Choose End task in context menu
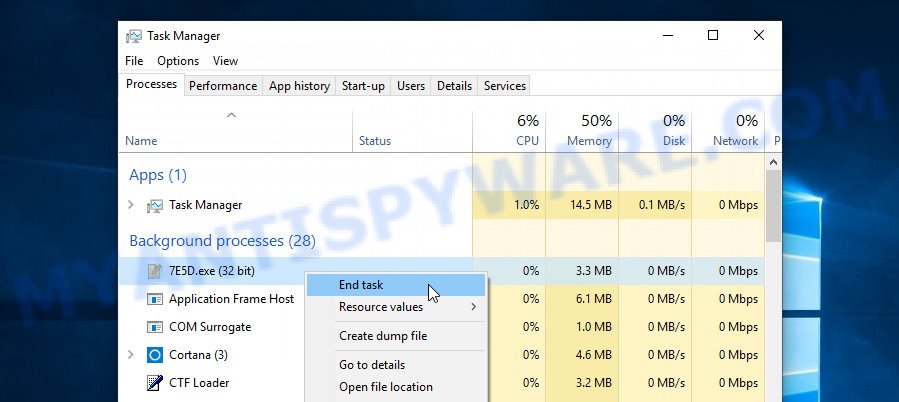The image size is (899, 402). [396, 285]
